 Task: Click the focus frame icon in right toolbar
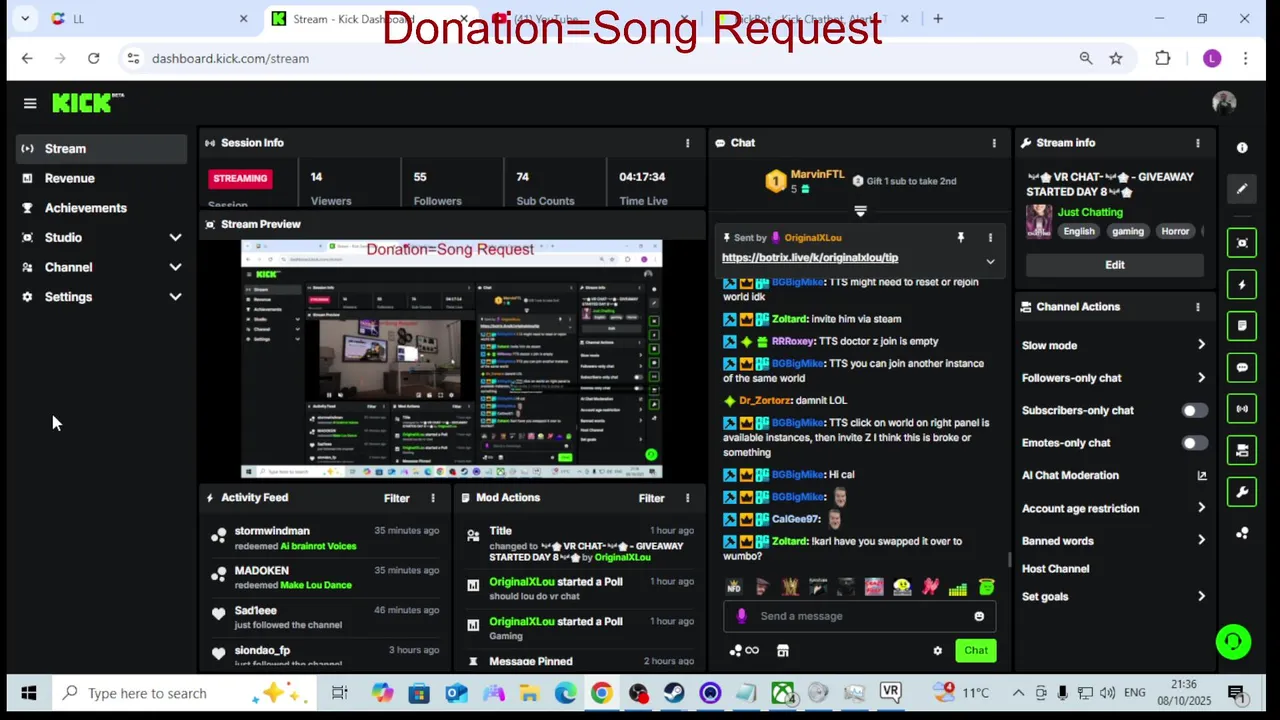tap(1242, 243)
